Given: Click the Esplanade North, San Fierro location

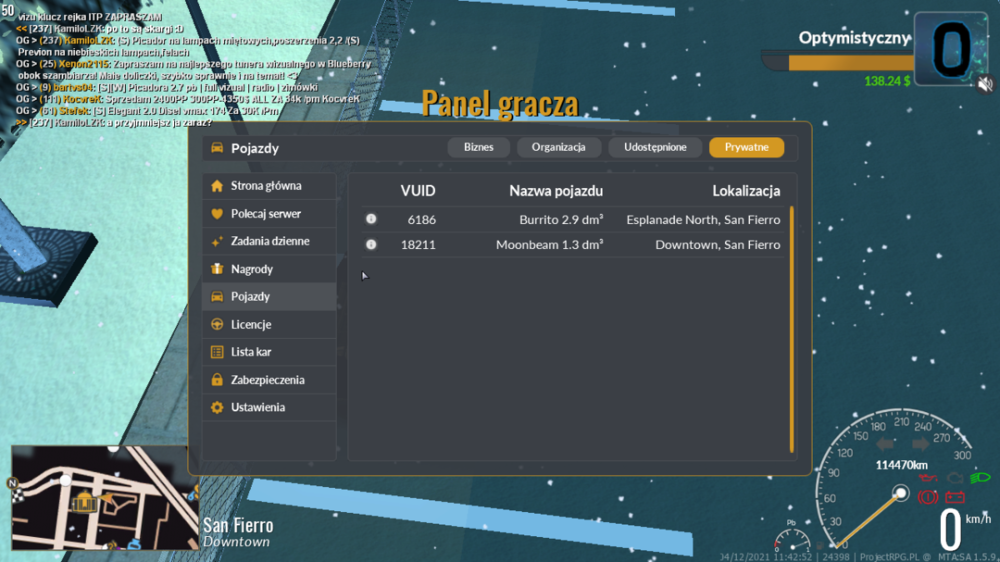Looking at the screenshot, I should click(x=703, y=219).
